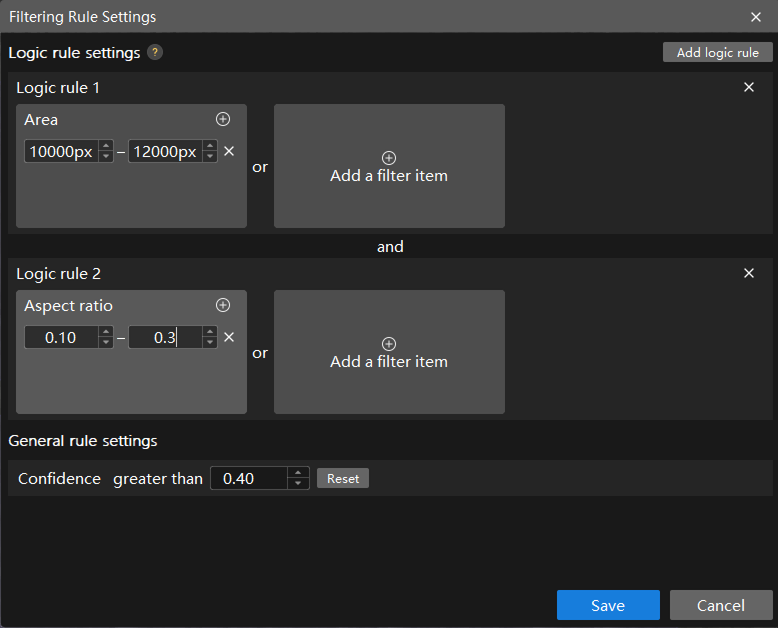The height and width of the screenshot is (628, 778).
Task: Click the Confidence value input field
Action: click(248, 479)
